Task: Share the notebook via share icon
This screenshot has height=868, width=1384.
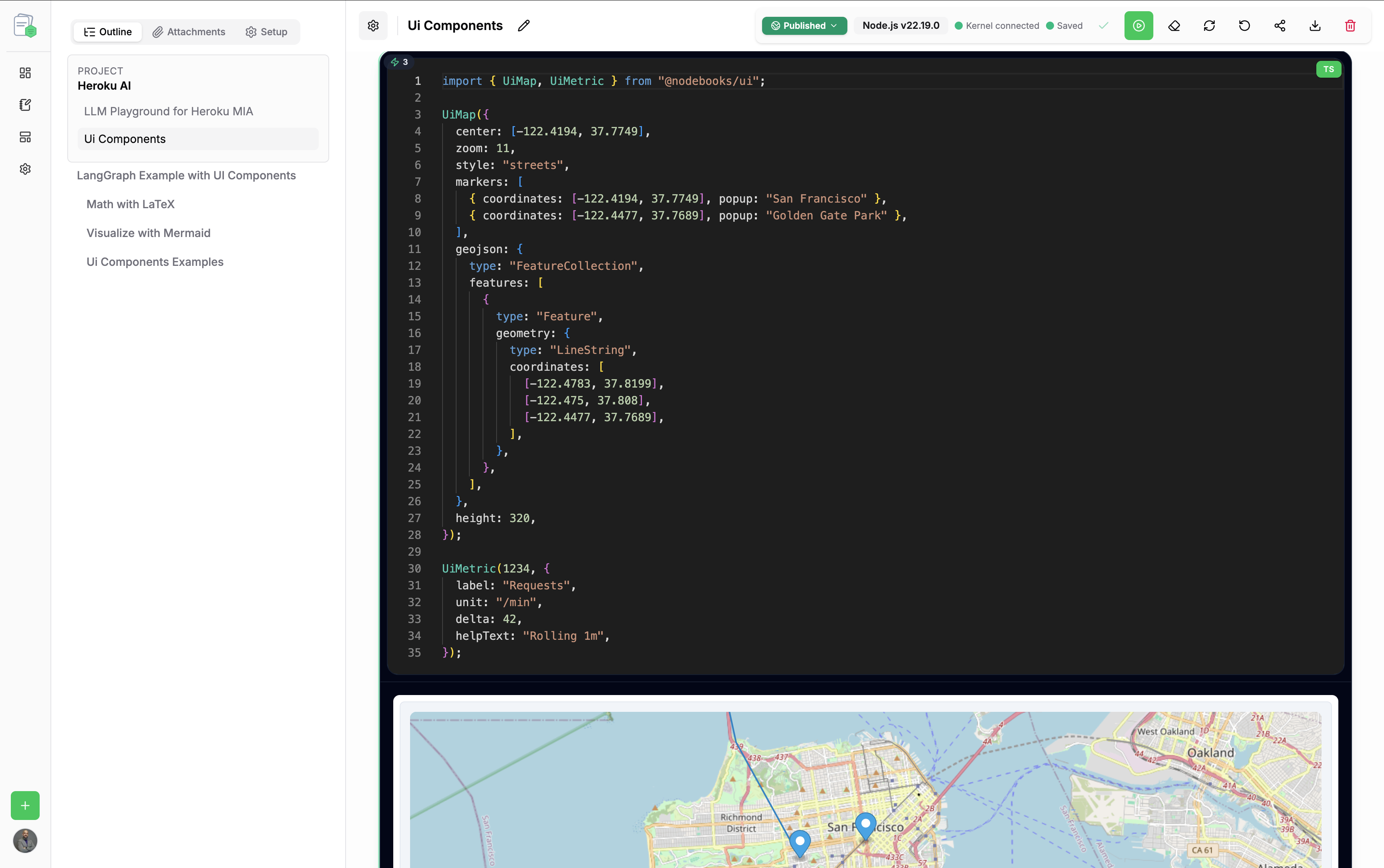Action: point(1279,25)
